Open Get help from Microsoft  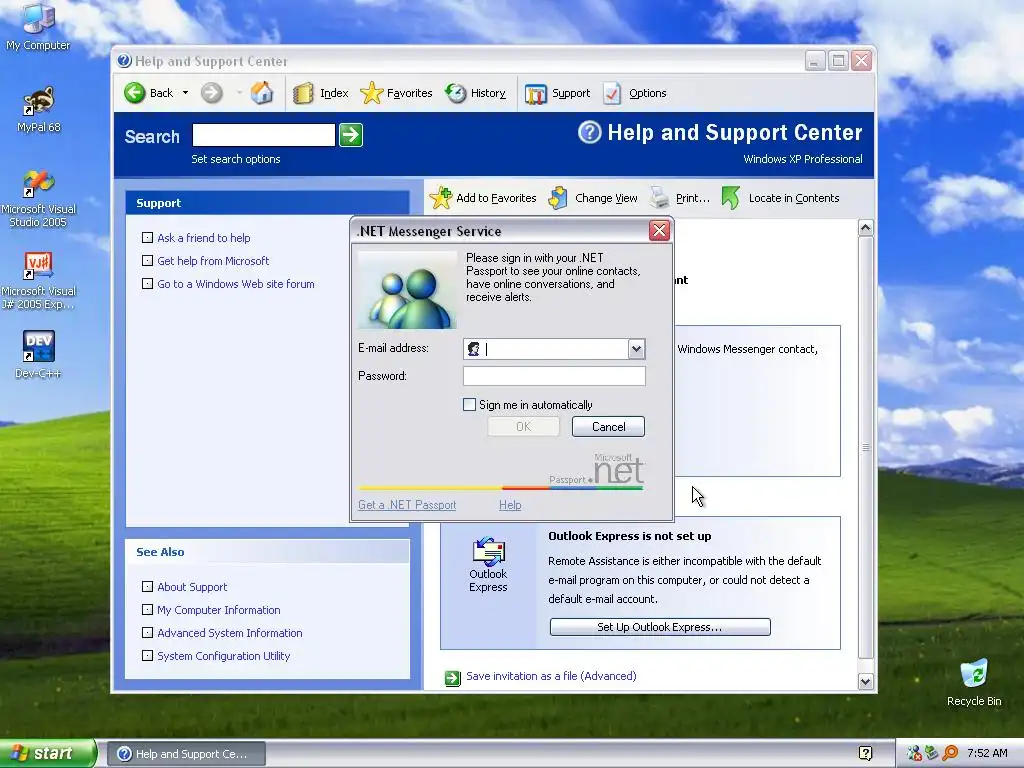tap(213, 261)
